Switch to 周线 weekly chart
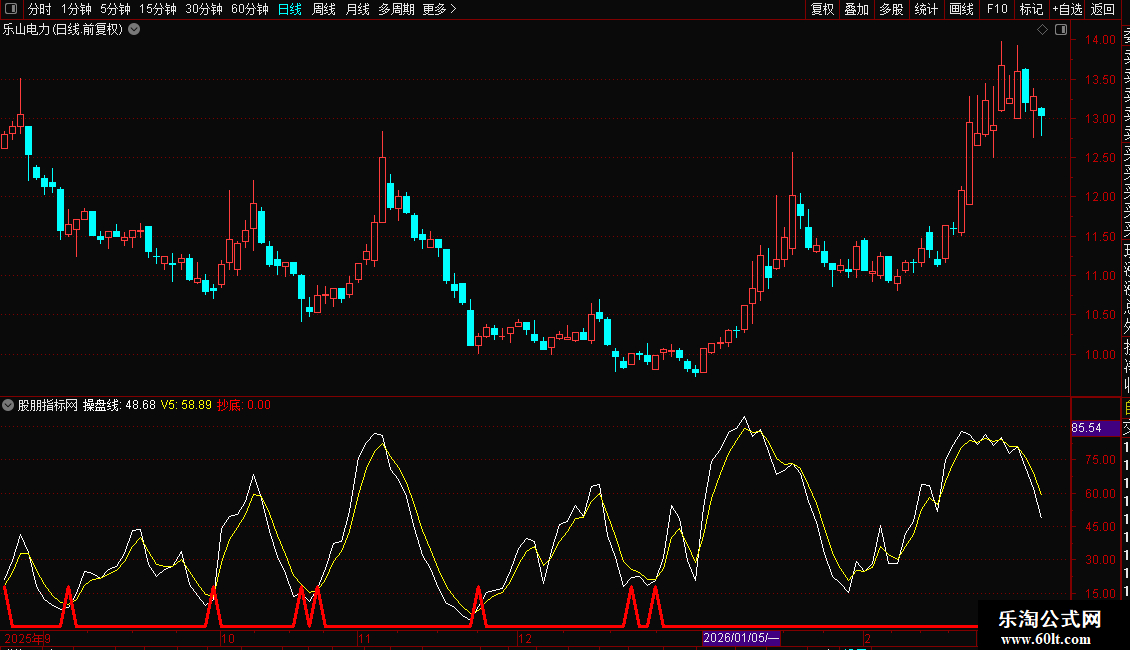 coord(324,9)
